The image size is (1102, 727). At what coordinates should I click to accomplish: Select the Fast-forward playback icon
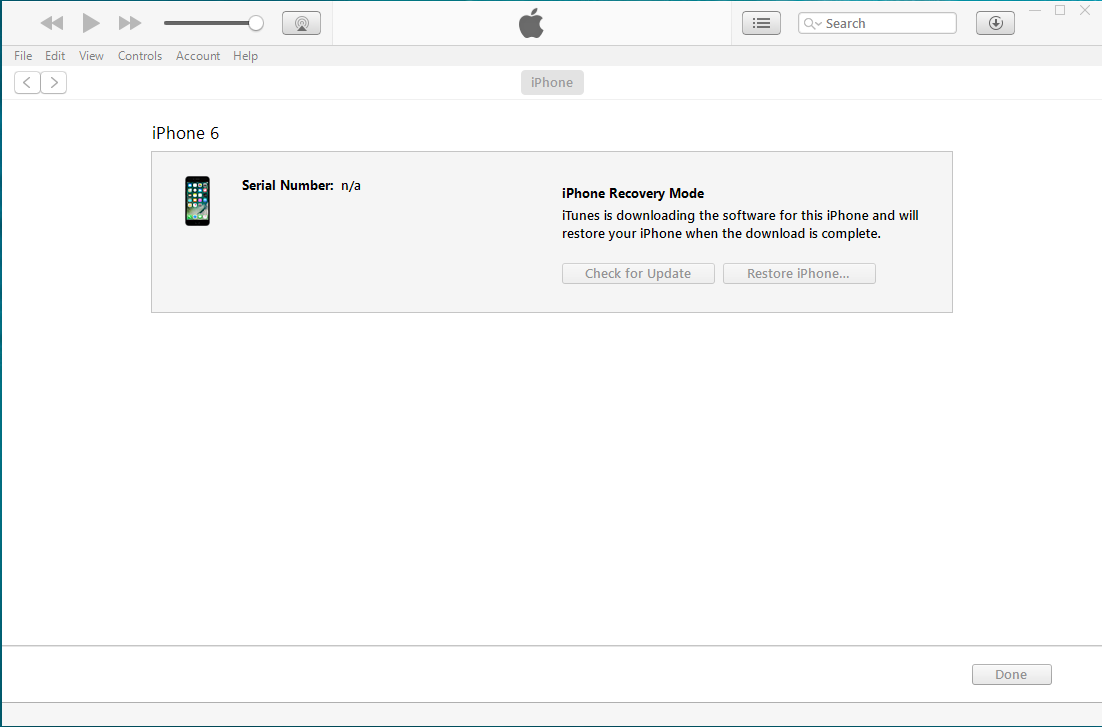pos(128,22)
